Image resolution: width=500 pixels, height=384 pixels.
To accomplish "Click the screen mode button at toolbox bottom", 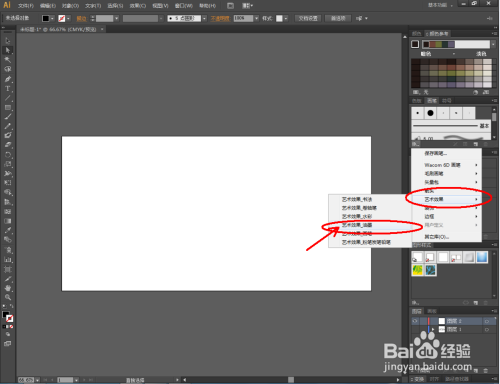I will pos(8,344).
